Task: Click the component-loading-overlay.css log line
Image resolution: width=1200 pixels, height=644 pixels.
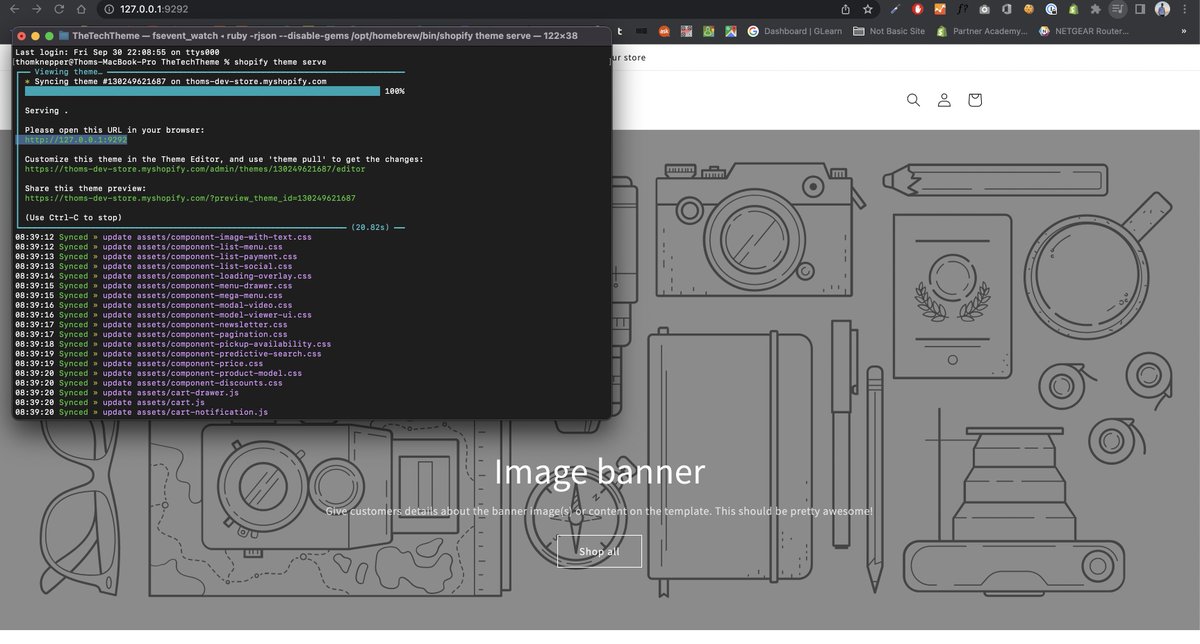Action: [163, 276]
